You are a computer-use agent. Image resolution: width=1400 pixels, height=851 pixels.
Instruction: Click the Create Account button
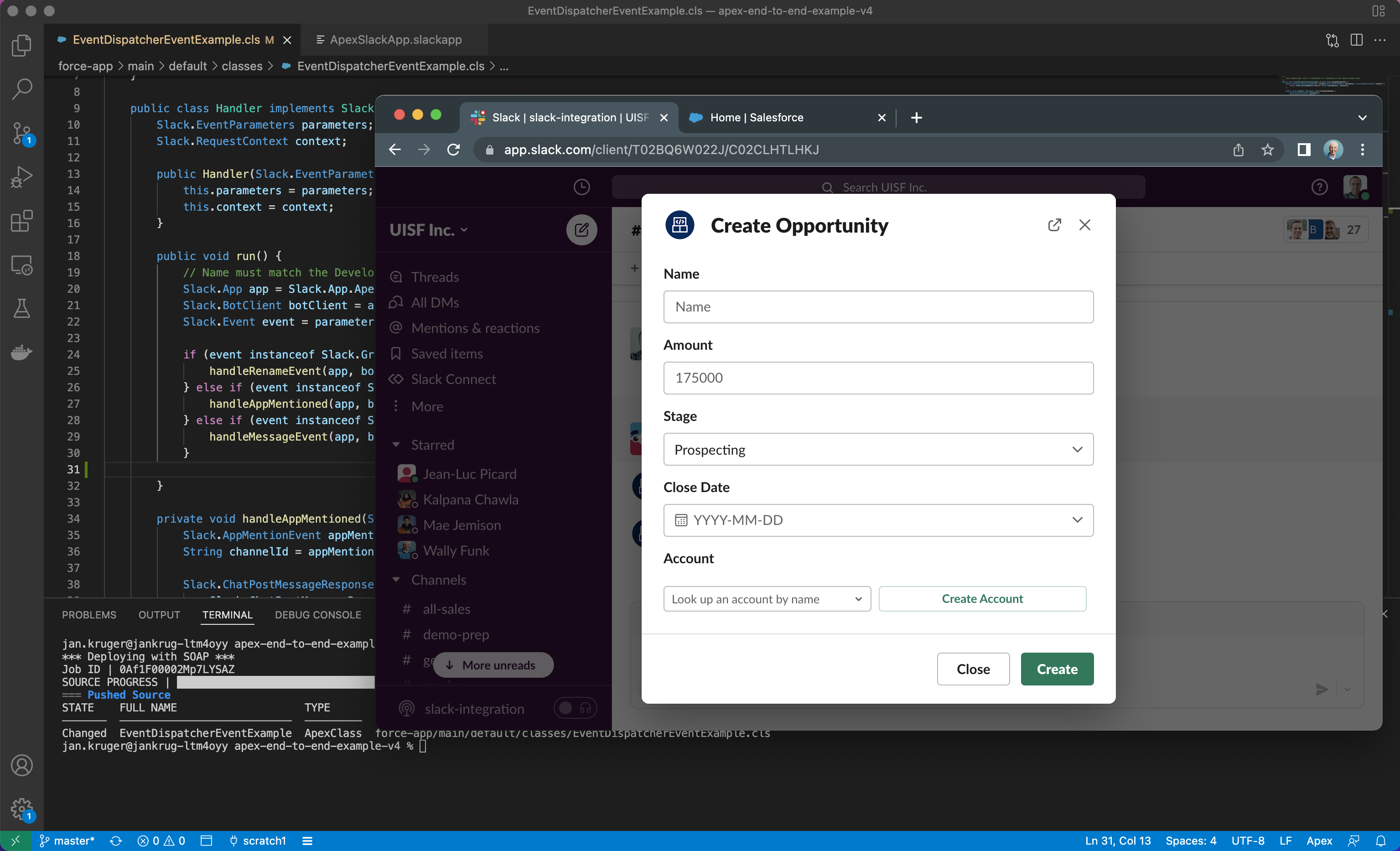tap(982, 599)
